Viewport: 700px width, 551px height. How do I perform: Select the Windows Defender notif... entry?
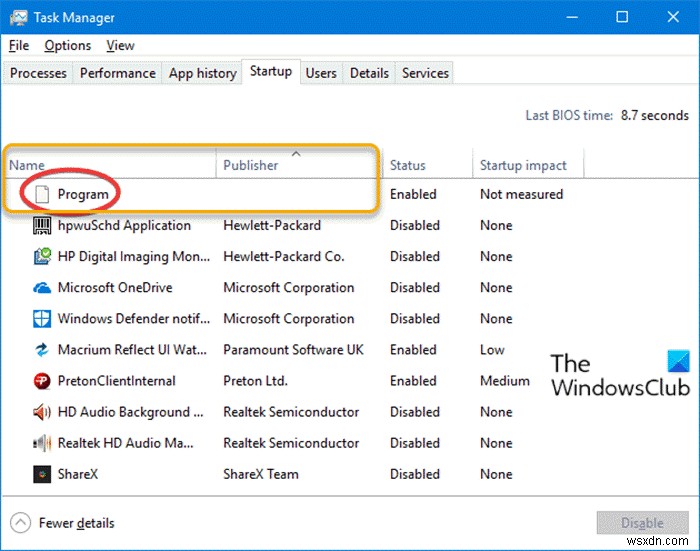133,319
